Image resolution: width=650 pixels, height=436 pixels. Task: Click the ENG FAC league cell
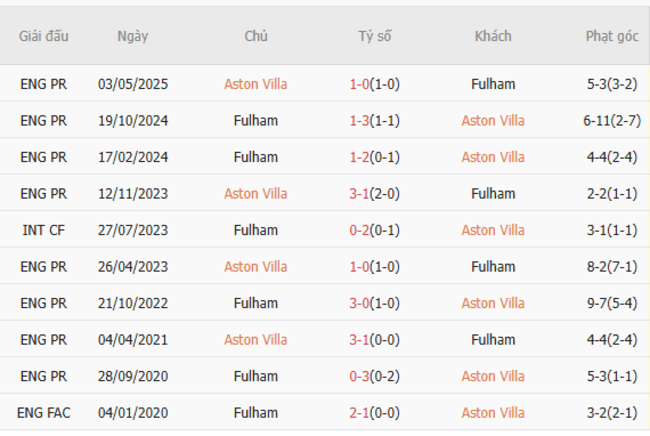click(44, 412)
